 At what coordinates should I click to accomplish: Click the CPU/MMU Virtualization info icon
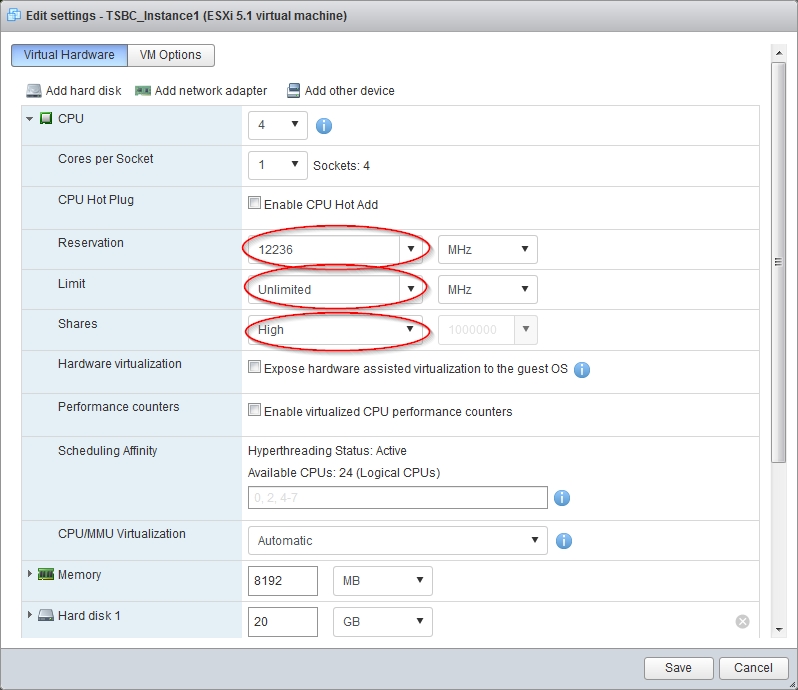[x=563, y=541]
